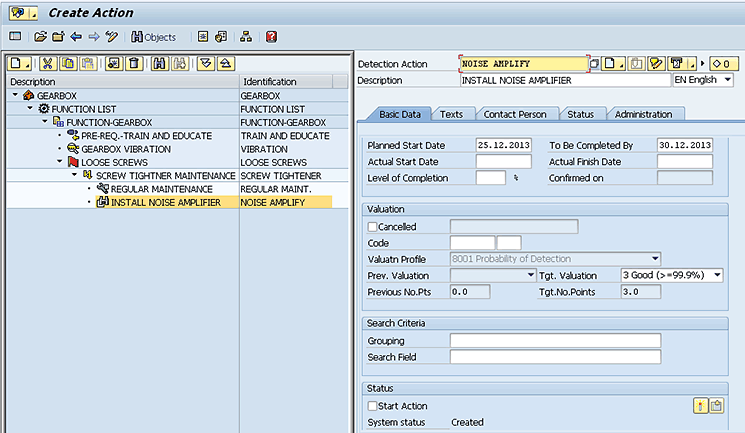
Task: Collapse the FUNCTION-GEARBOX node
Action: 45,122
